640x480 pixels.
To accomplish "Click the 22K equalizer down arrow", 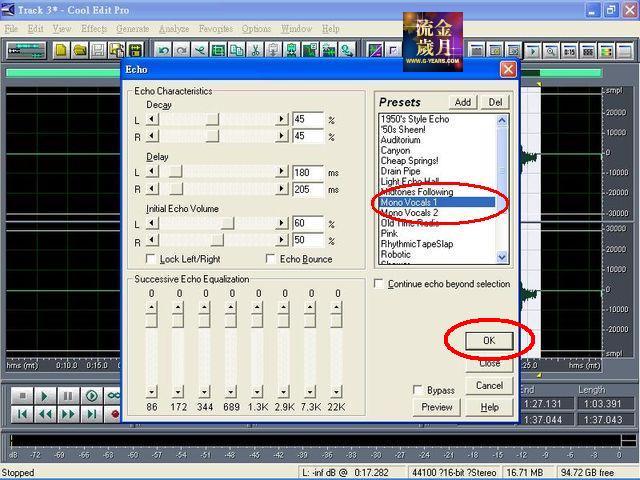I will pyautogui.click(x=336, y=392).
